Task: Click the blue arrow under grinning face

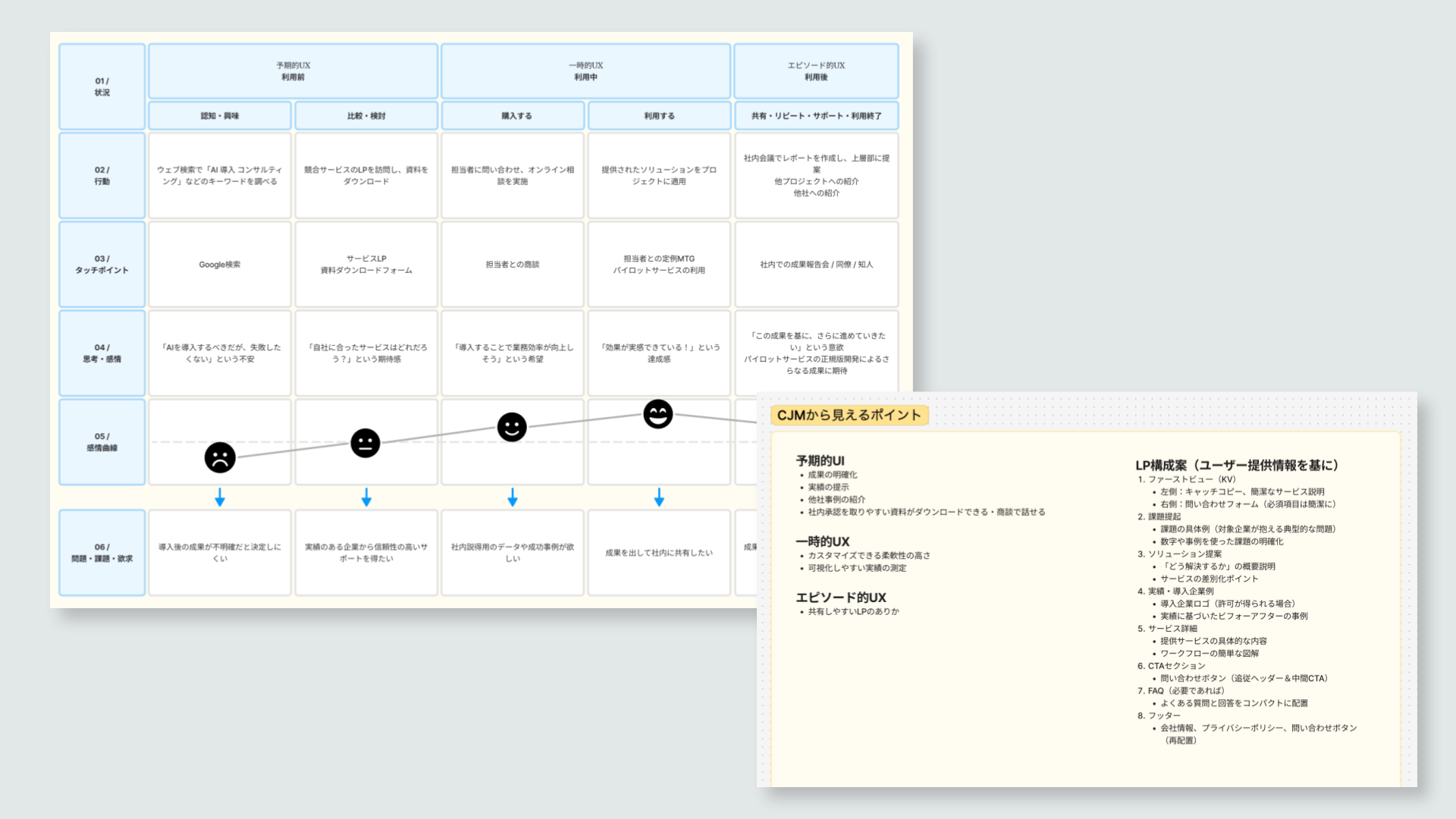Action: click(x=659, y=497)
